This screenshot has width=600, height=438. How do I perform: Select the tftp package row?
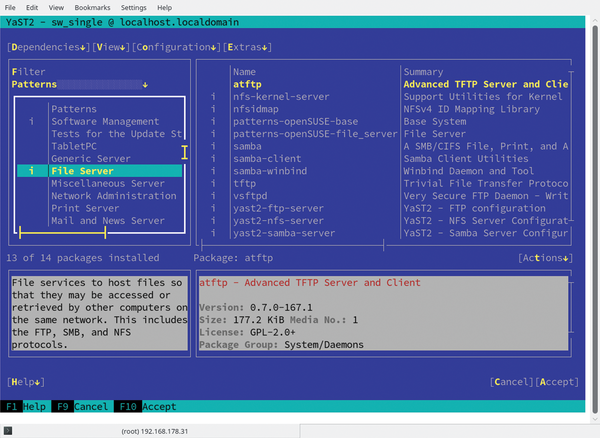coord(385,184)
